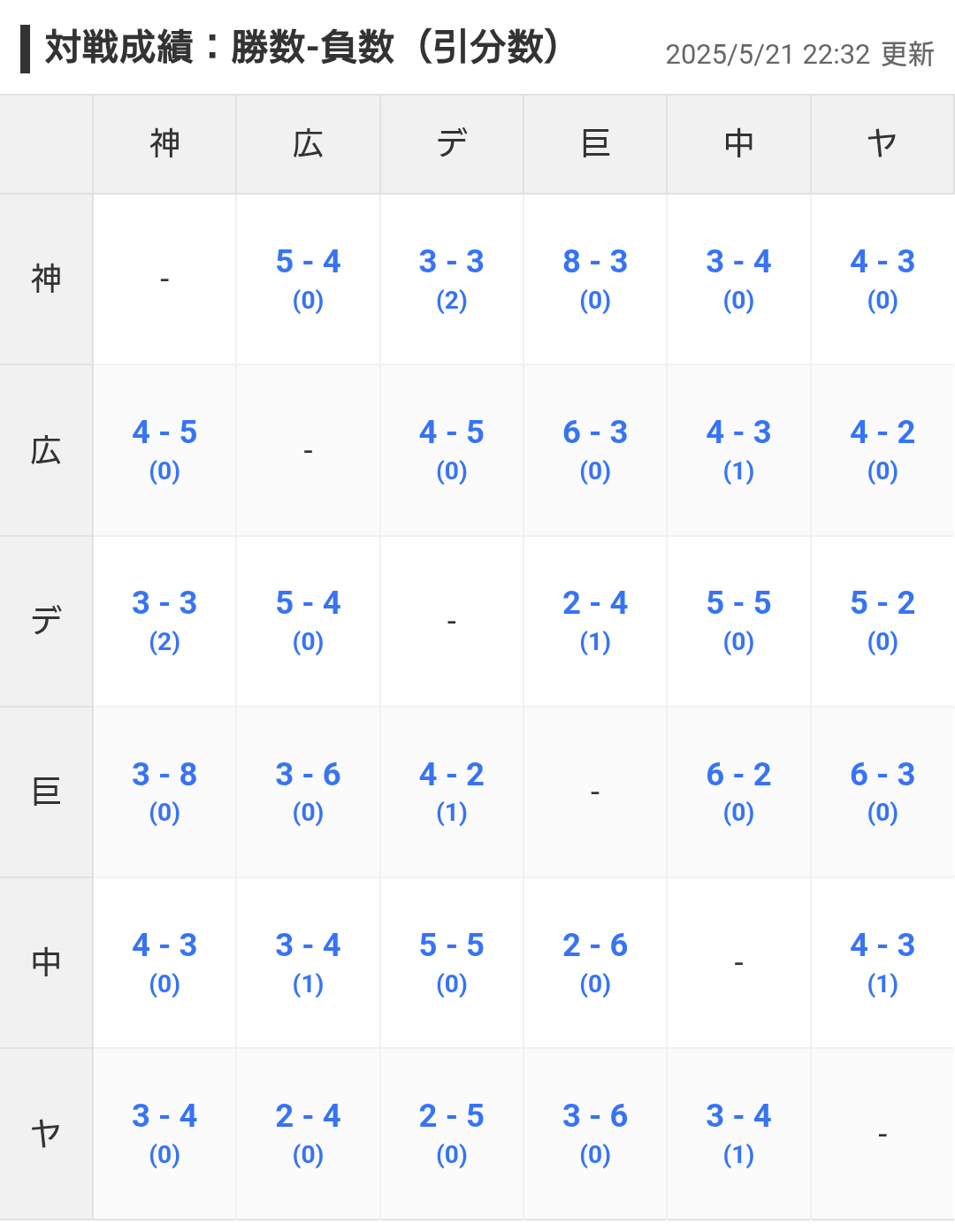Click the ヤ column header
Viewport: 955px width, 1232px height.
tap(882, 144)
